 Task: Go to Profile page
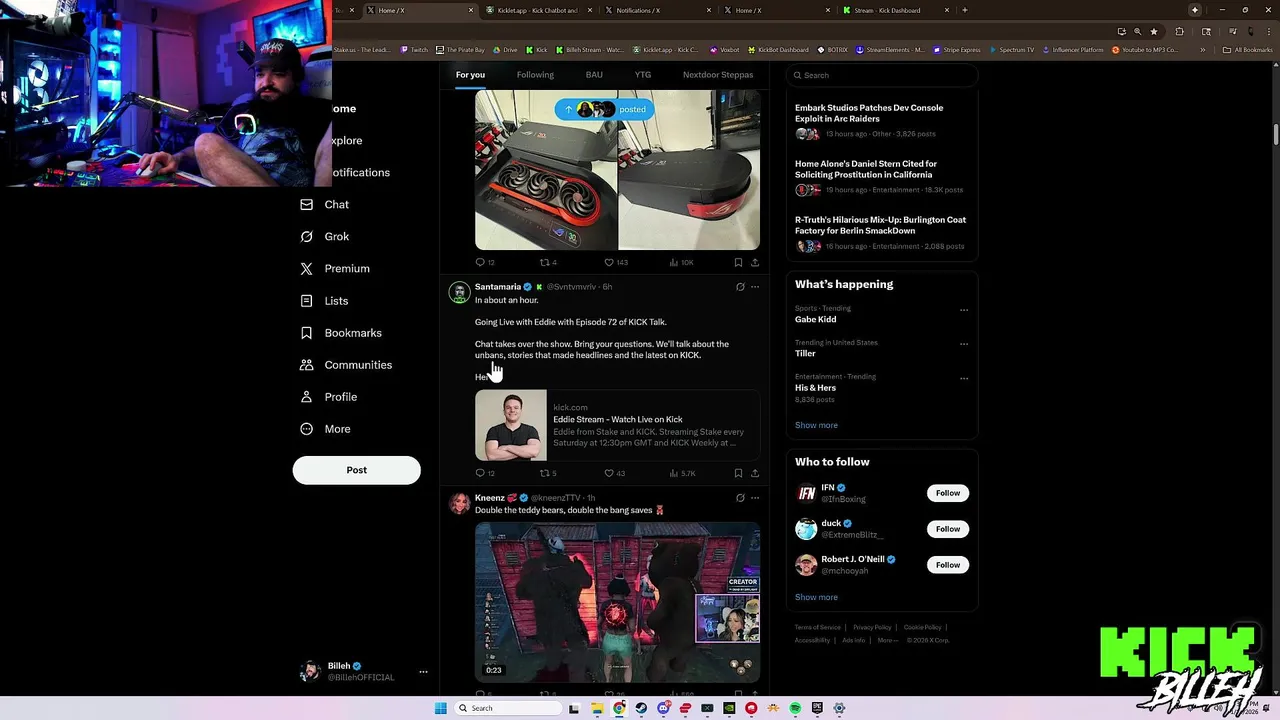pyautogui.click(x=329, y=397)
